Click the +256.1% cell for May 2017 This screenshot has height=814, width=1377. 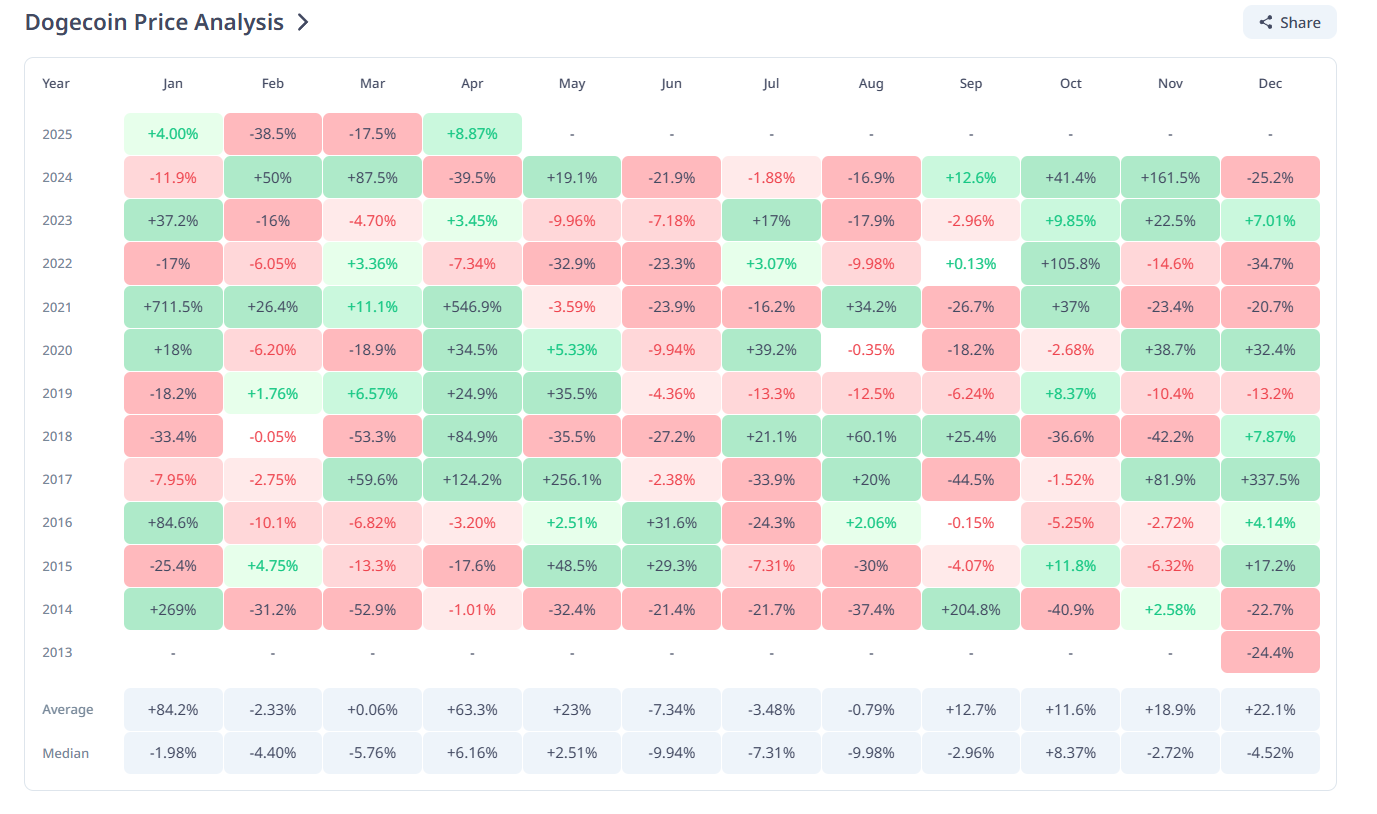coord(572,480)
